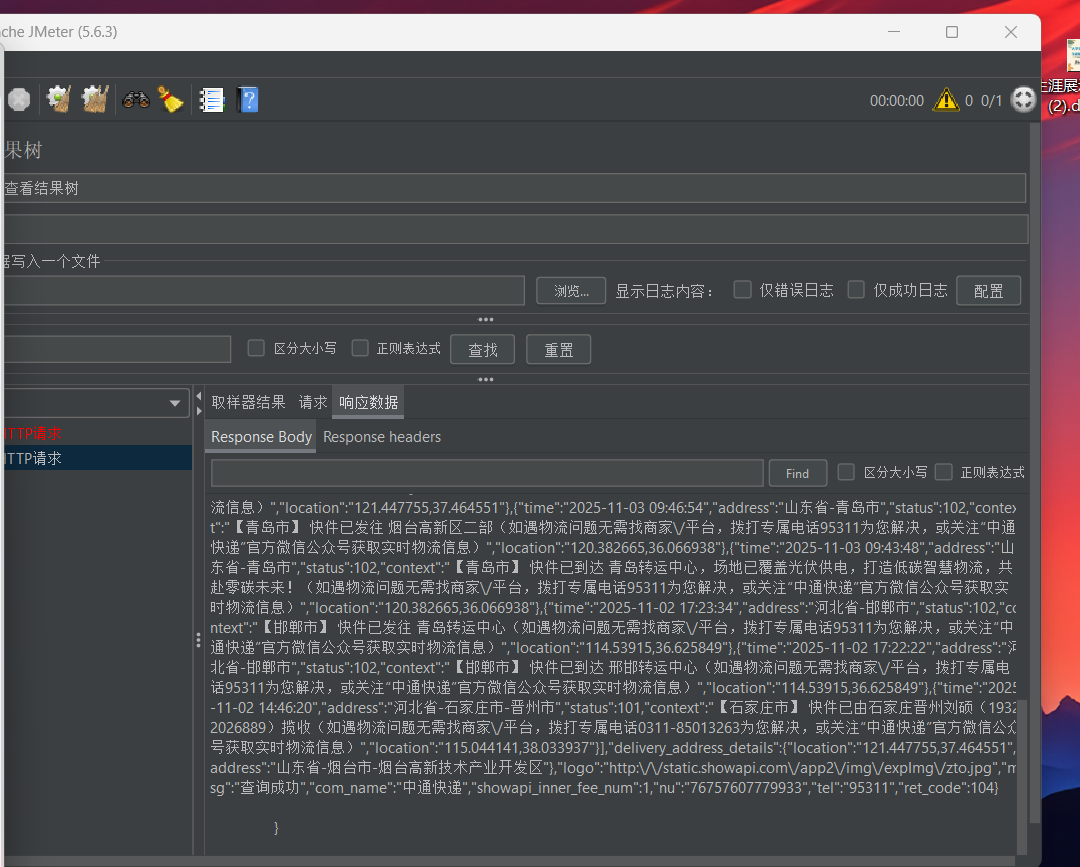This screenshot has width=1080, height=867.
Task: Click the Shutdown octagon toolbar icon
Action: (x=19, y=100)
